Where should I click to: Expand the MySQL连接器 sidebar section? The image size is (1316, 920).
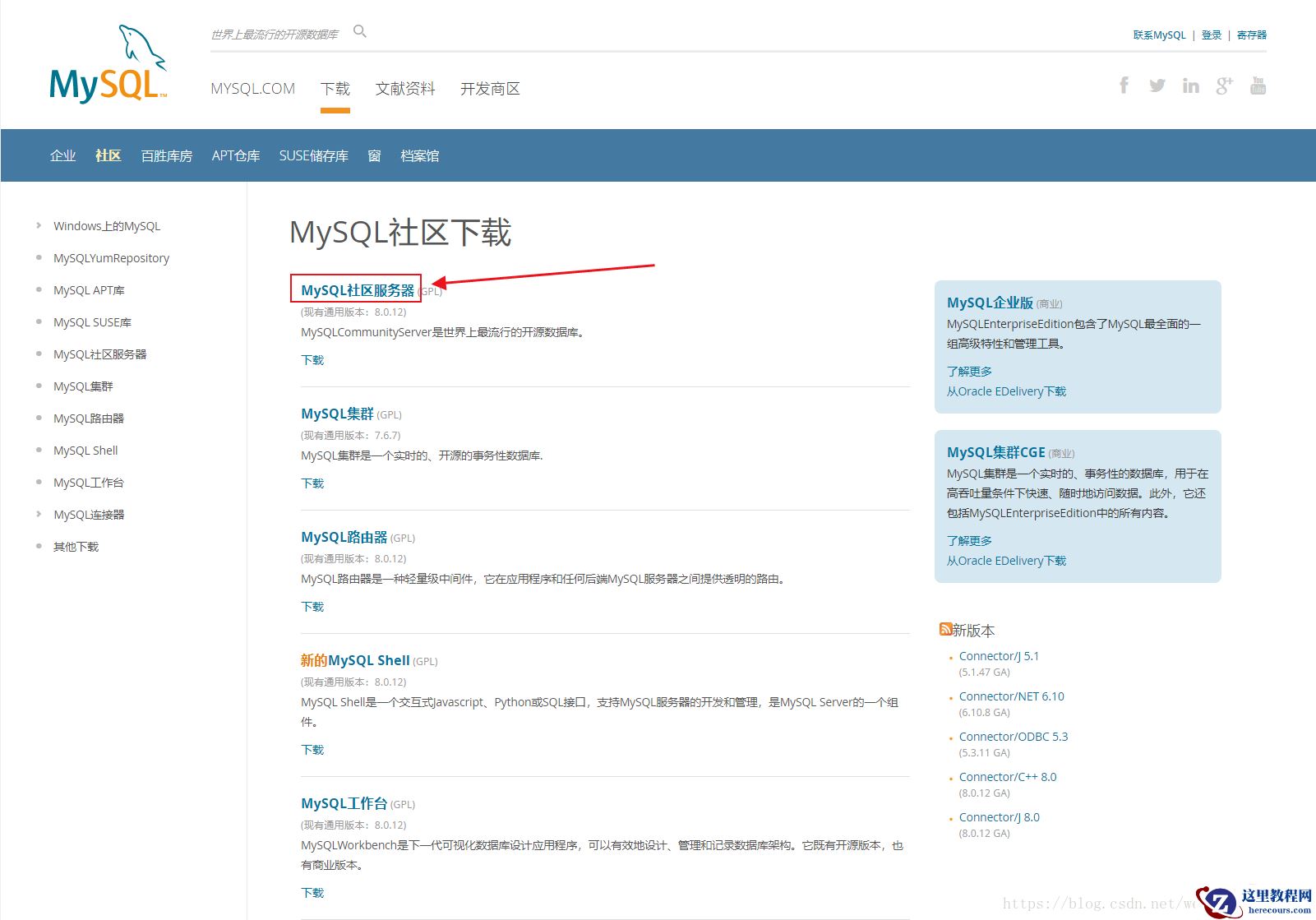88,514
